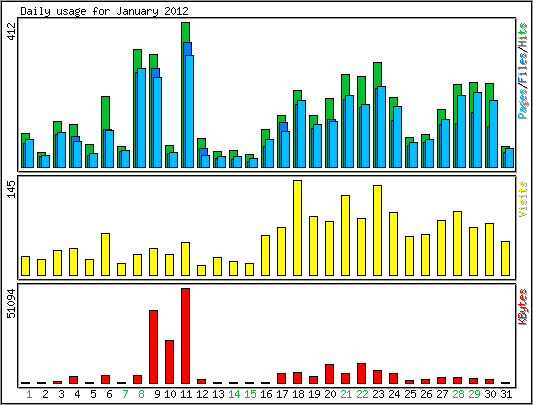Click green day label 14

234,394
